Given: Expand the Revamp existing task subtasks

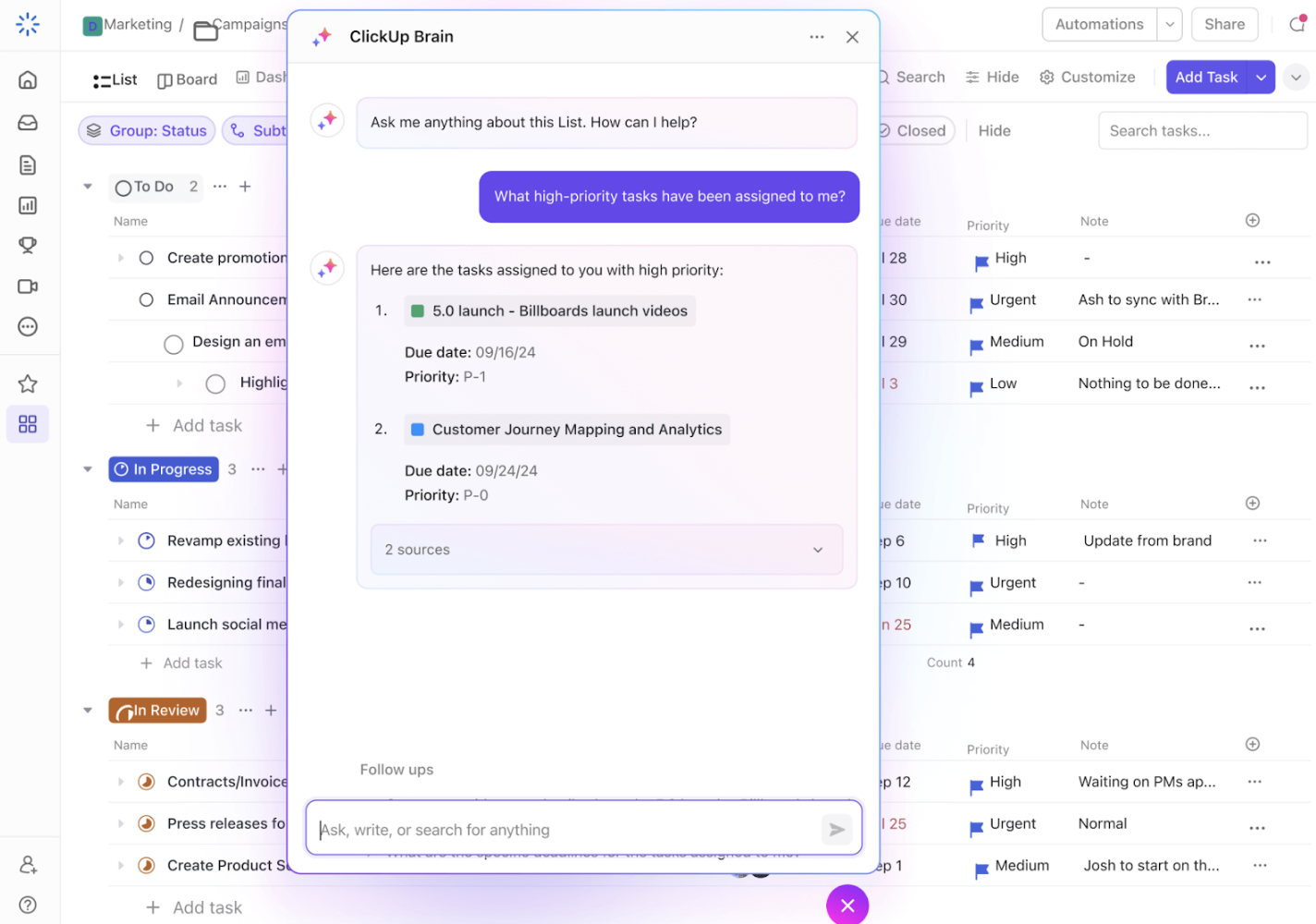Looking at the screenshot, I should 120,541.
